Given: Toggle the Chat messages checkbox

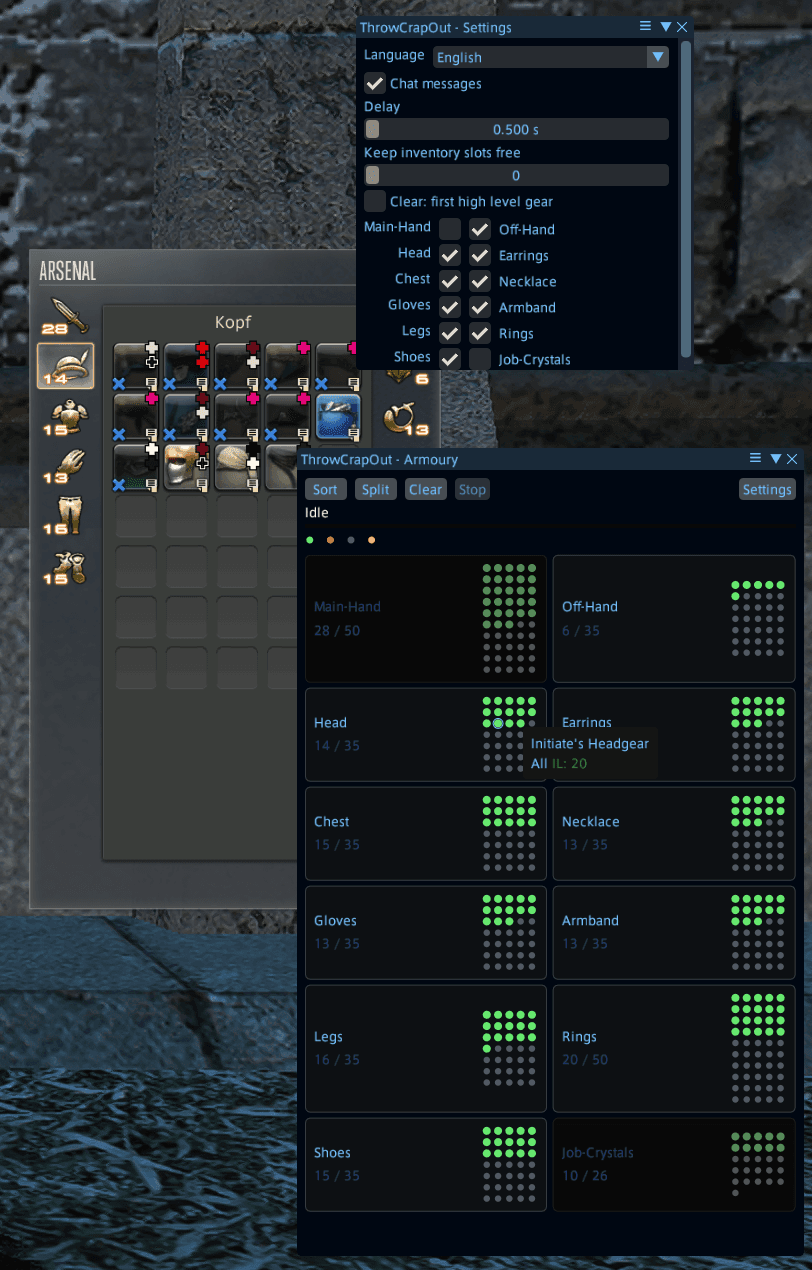Looking at the screenshot, I should pos(375,83).
